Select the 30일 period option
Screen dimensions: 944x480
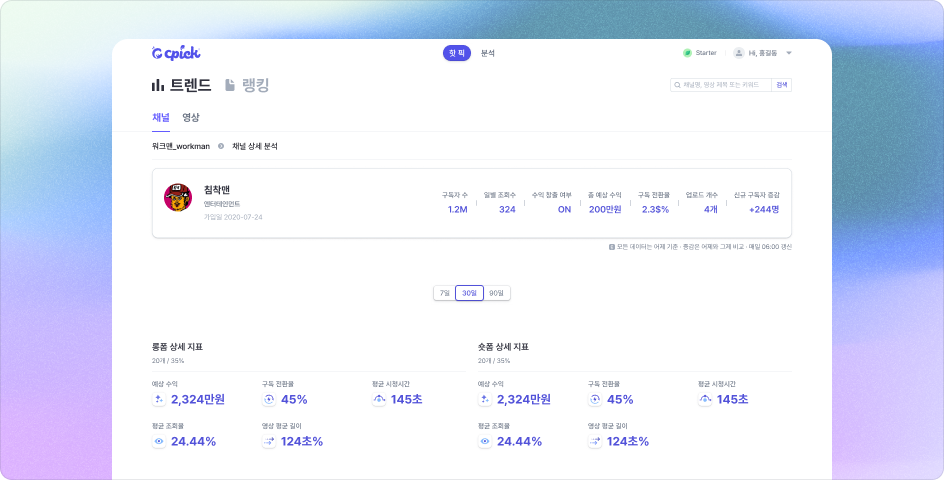pyautogui.click(x=469, y=293)
